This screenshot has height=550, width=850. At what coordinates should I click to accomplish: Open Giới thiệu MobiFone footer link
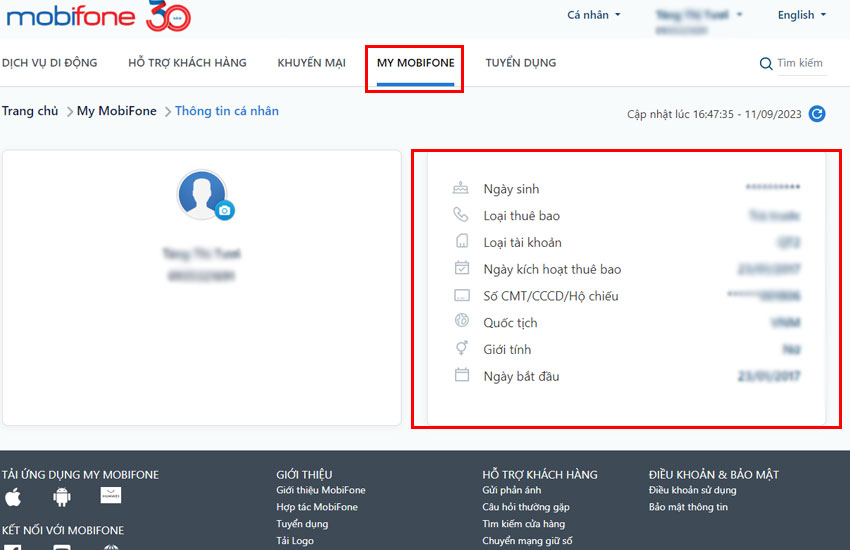(x=320, y=490)
